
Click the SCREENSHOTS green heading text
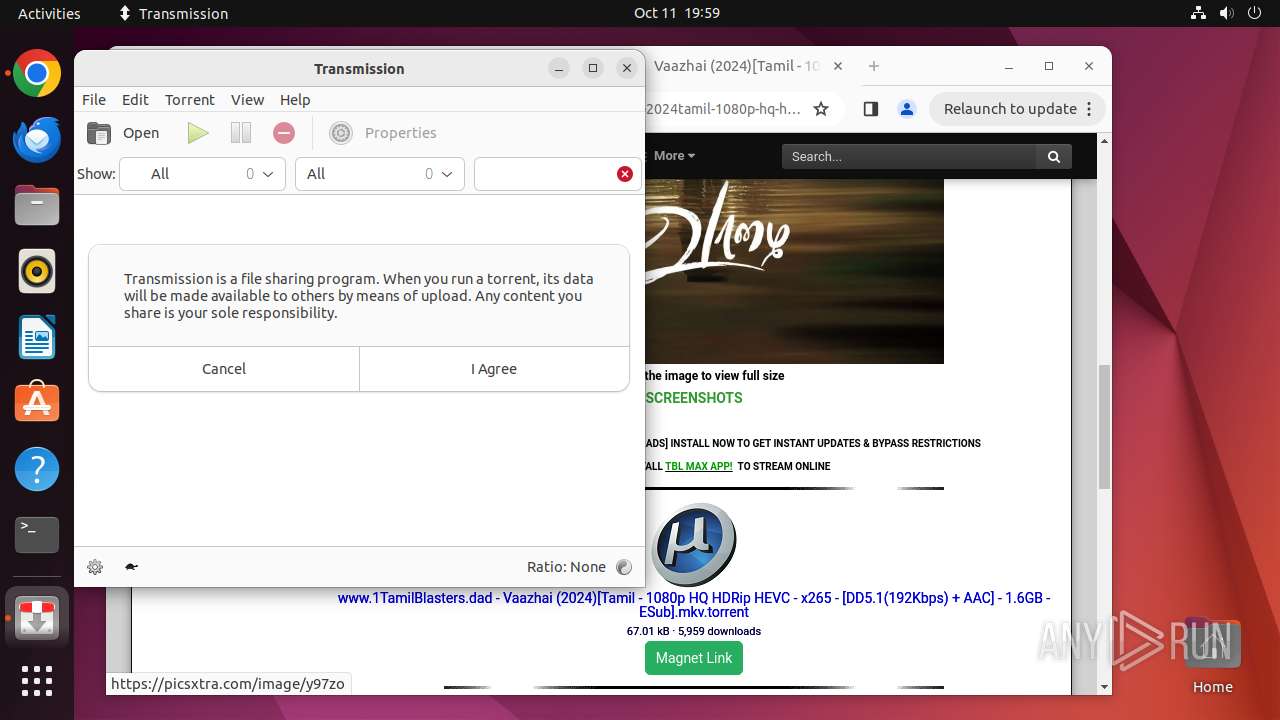tap(694, 398)
